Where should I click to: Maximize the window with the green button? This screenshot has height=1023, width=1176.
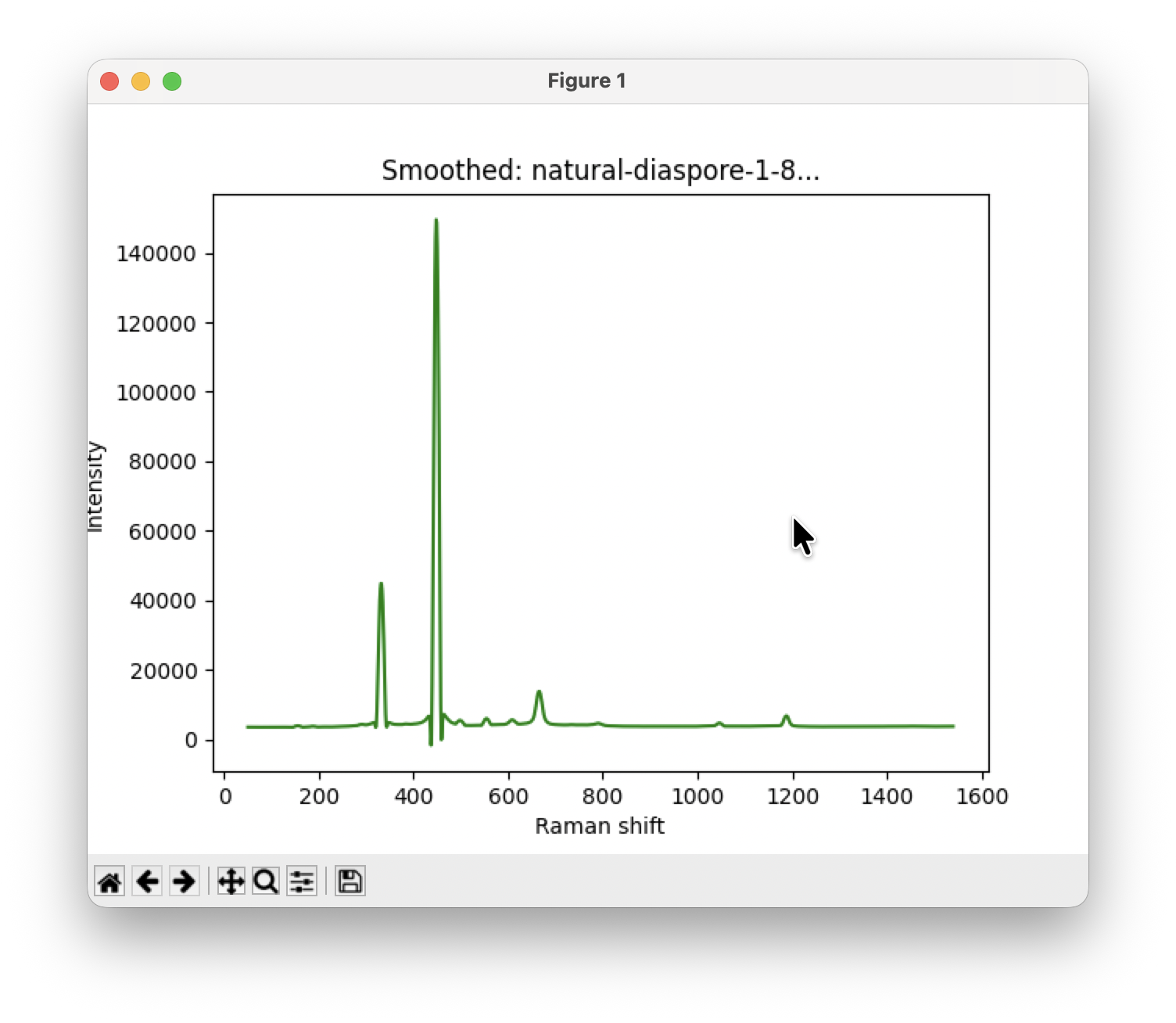click(x=172, y=81)
